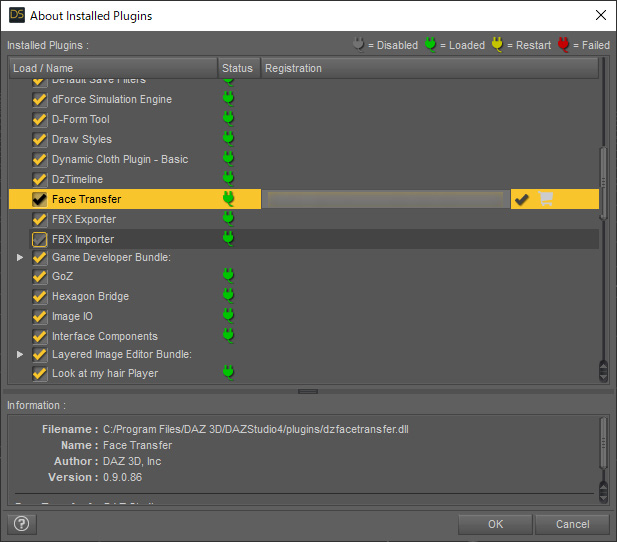Click the Information panel scrollbar thumb

tap(603, 443)
